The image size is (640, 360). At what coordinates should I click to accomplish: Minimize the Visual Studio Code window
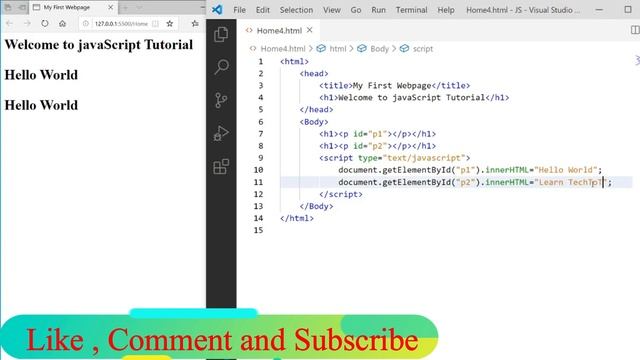[x=599, y=10]
